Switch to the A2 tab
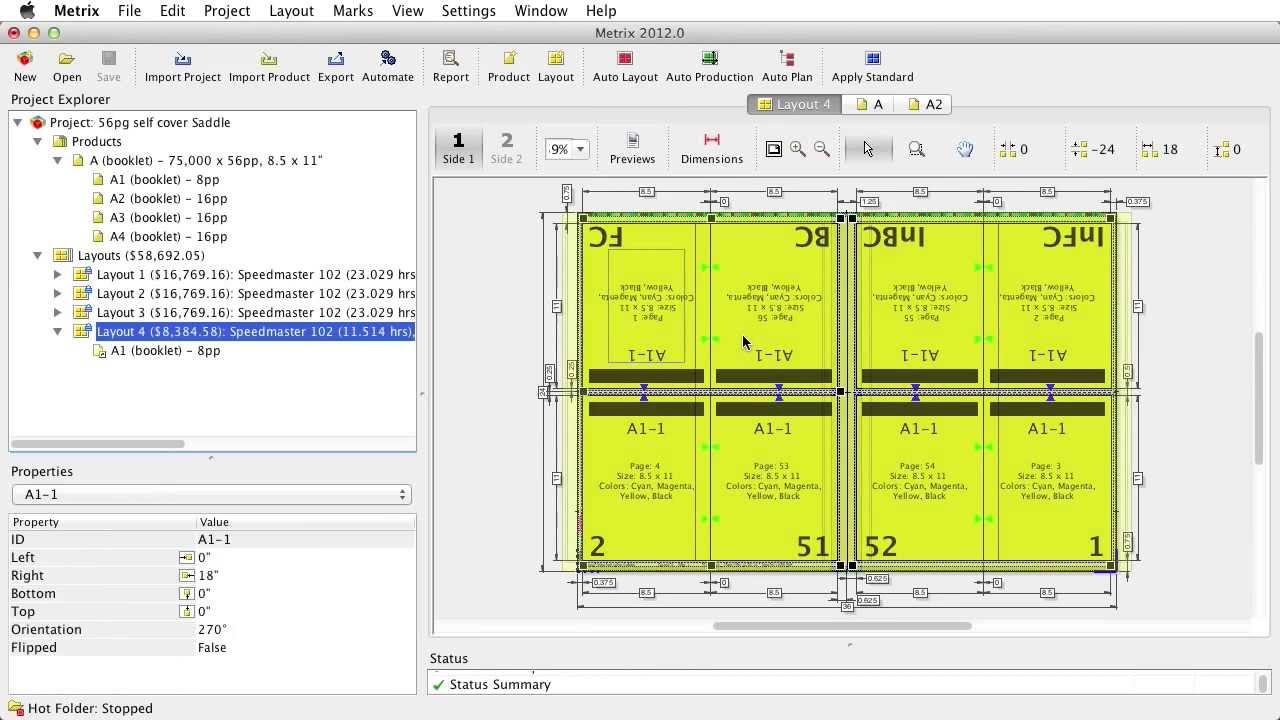Screen dimensions: 1280x720 pyautogui.click(x=924, y=104)
